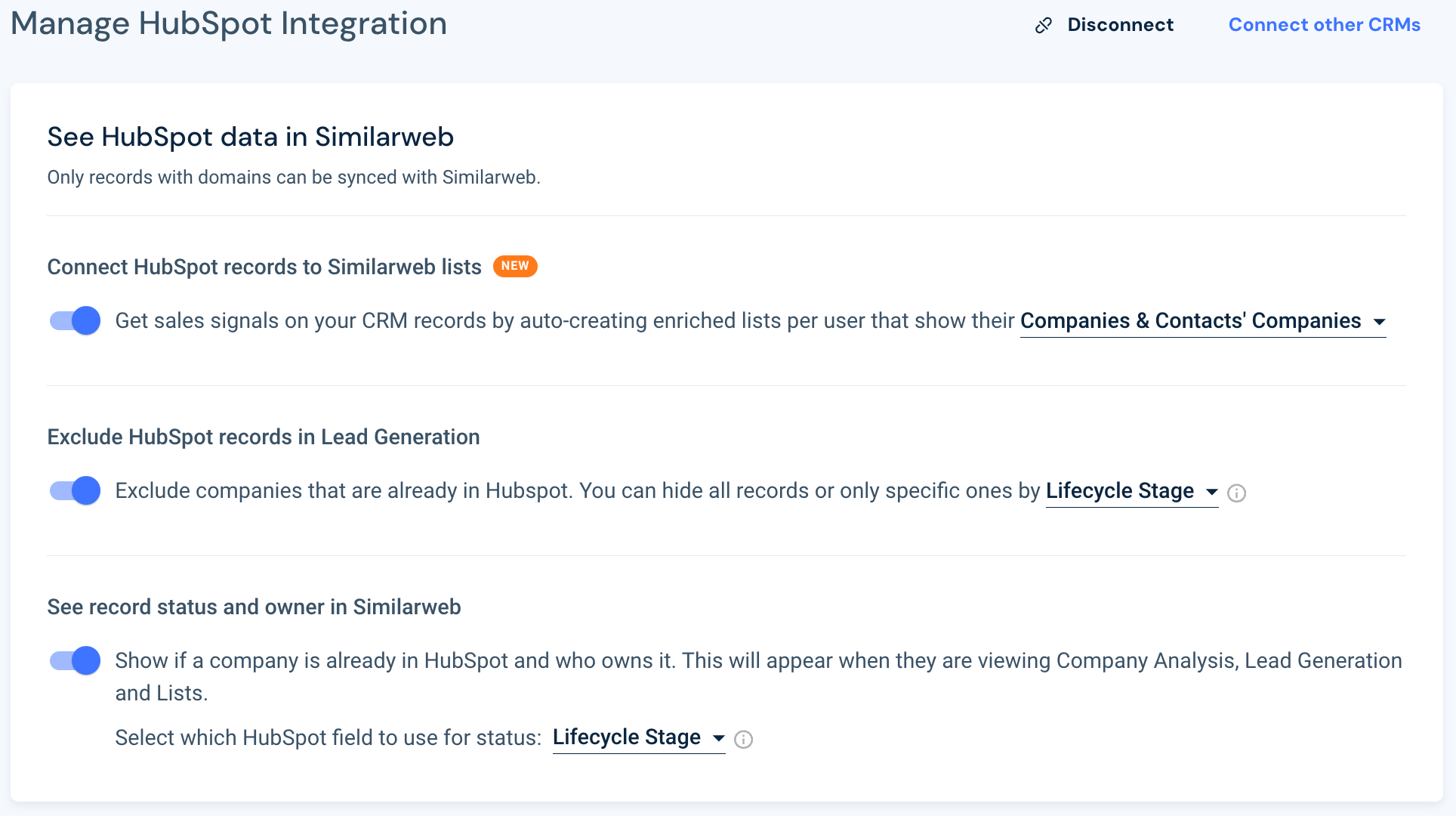
Task: Click 'See record status and owner in Similarweb' heading
Action: [254, 607]
